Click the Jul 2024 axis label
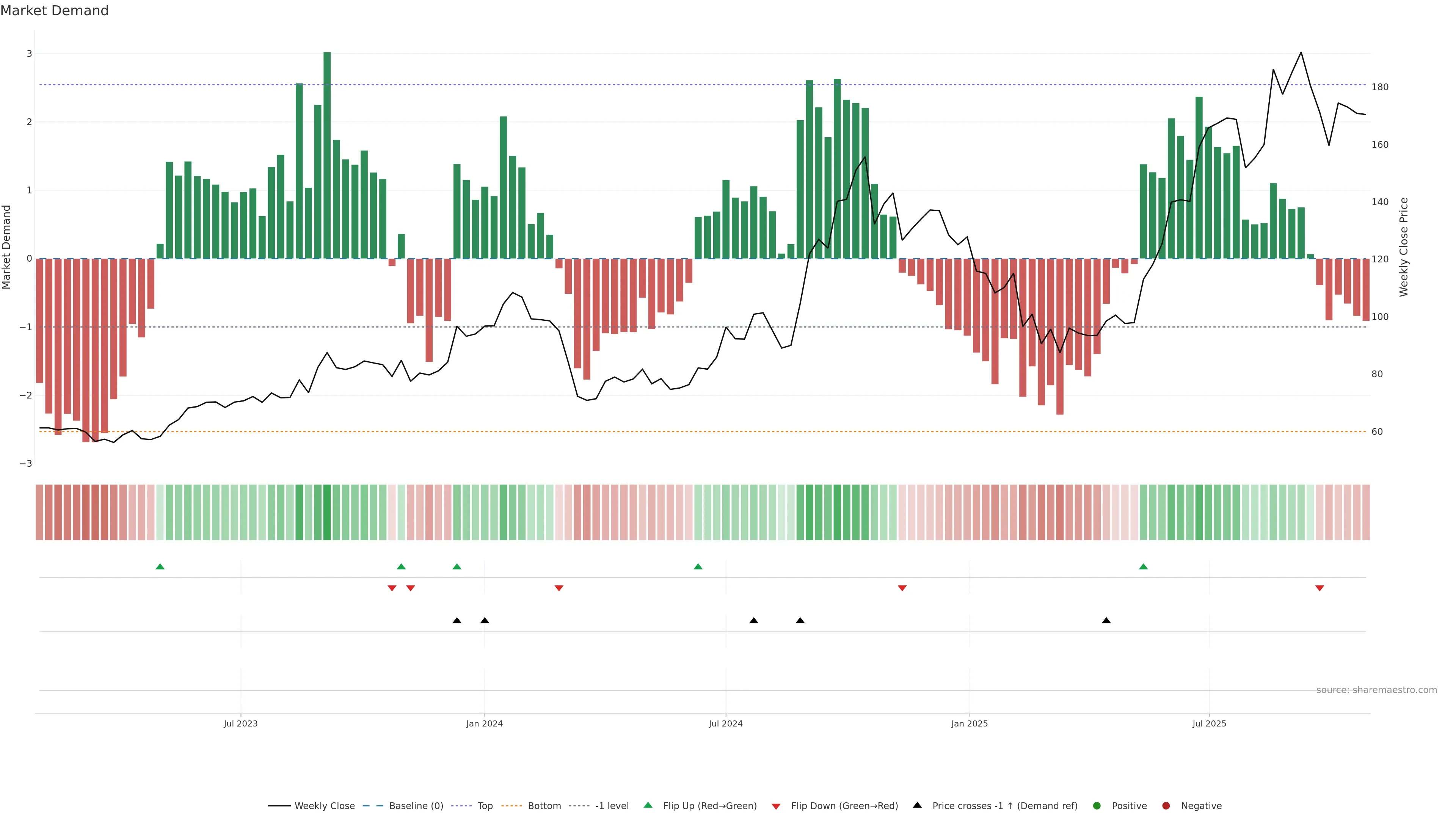Screen dimensions: 1456x819 pyautogui.click(x=726, y=723)
